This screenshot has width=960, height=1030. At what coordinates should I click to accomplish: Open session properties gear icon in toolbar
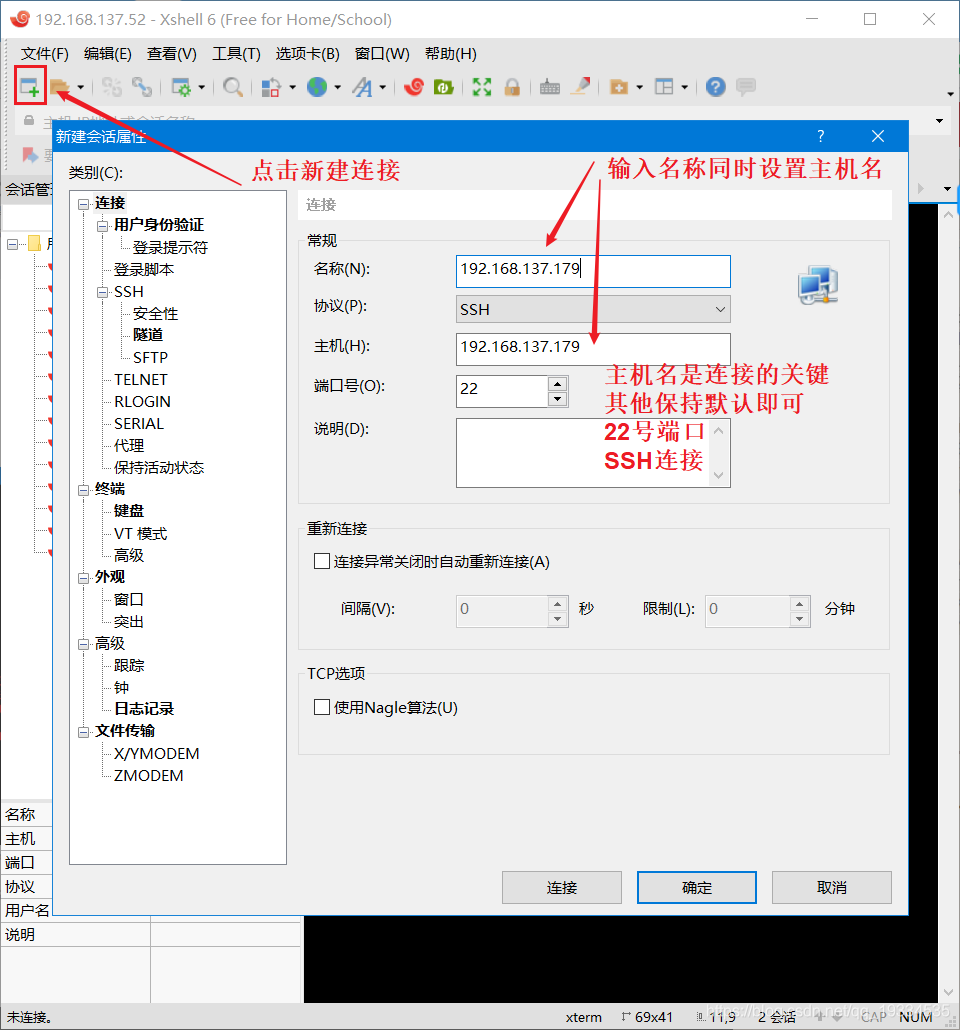181,87
